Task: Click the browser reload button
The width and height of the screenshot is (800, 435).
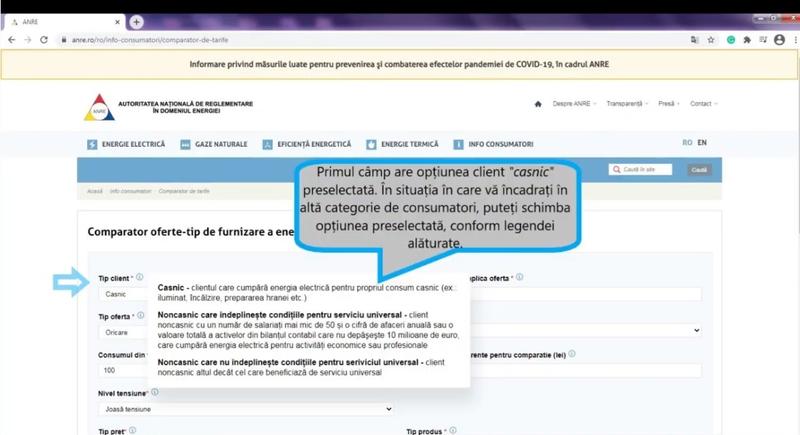Action: [44, 39]
